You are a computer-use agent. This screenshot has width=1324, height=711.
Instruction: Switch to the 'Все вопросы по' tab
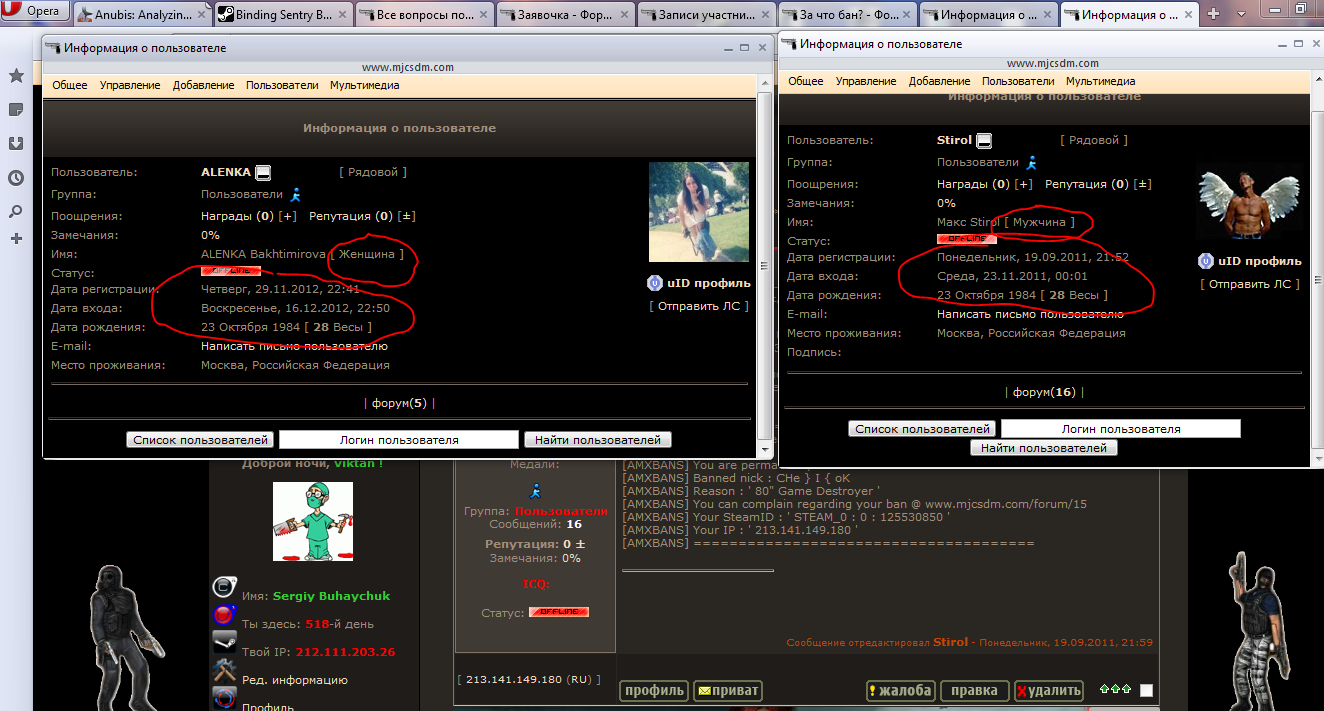424,15
